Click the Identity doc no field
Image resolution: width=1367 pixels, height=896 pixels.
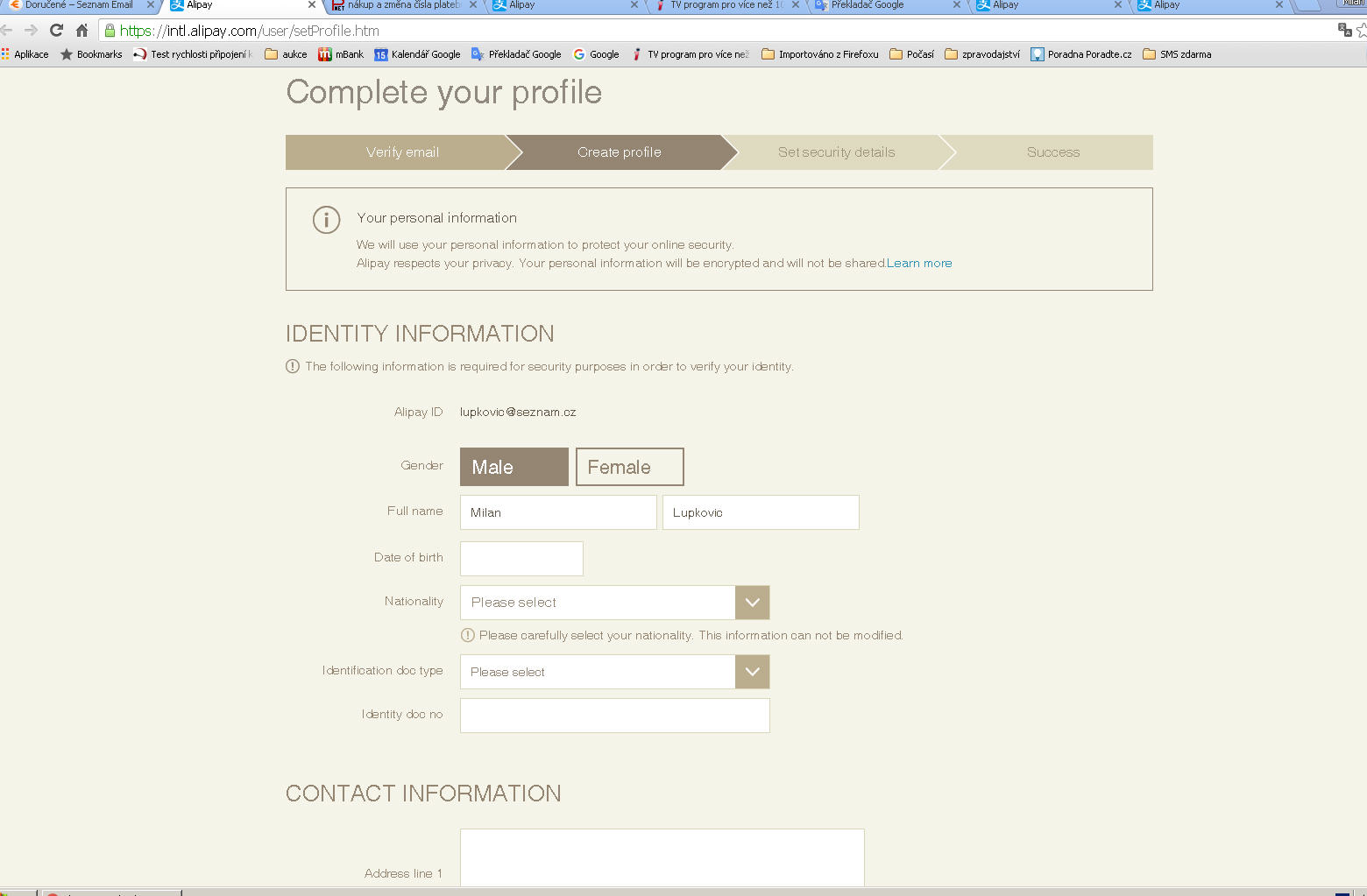pyautogui.click(x=615, y=716)
